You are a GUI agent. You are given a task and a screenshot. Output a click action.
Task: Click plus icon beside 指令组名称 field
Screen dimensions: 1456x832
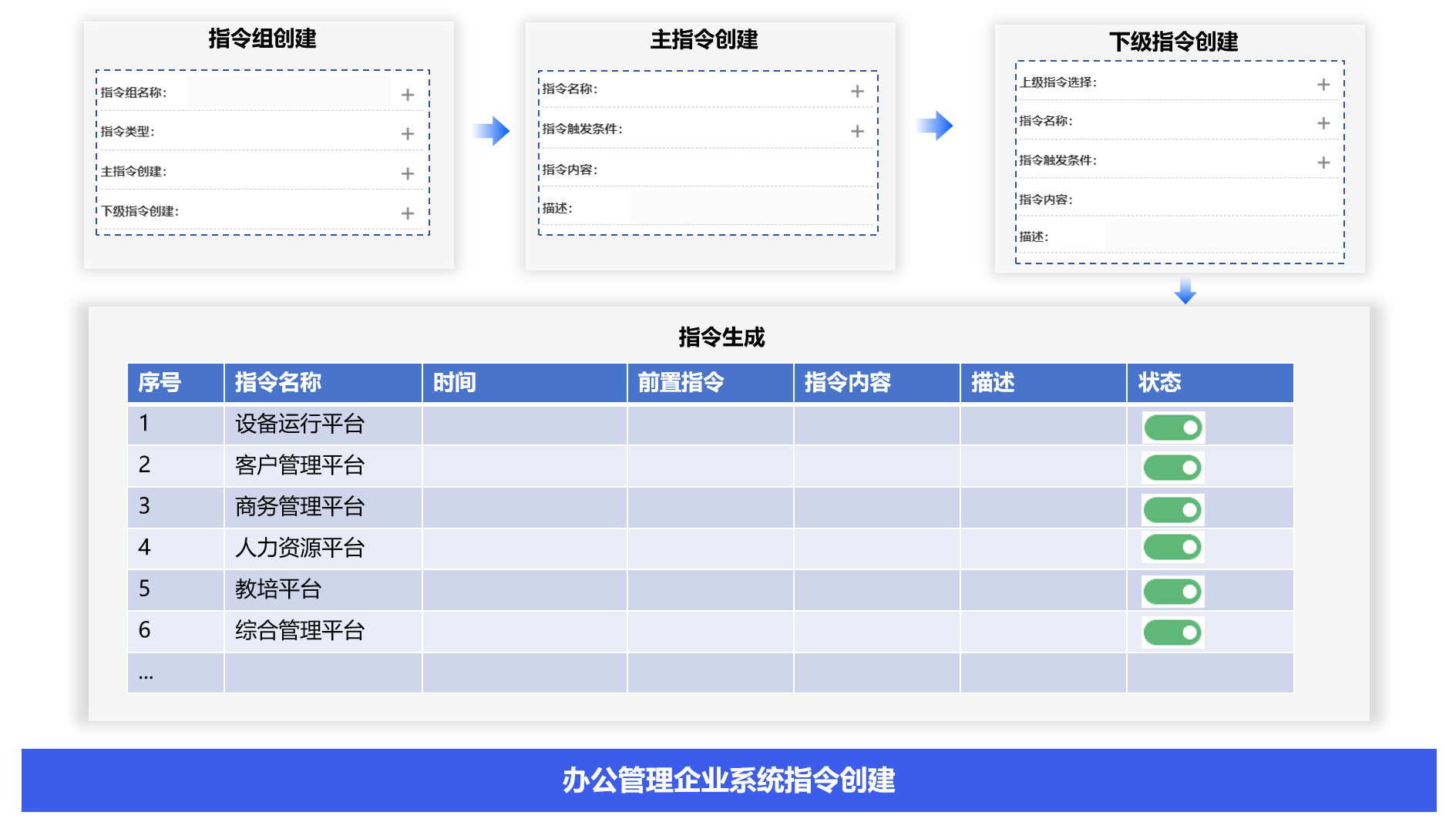point(408,95)
